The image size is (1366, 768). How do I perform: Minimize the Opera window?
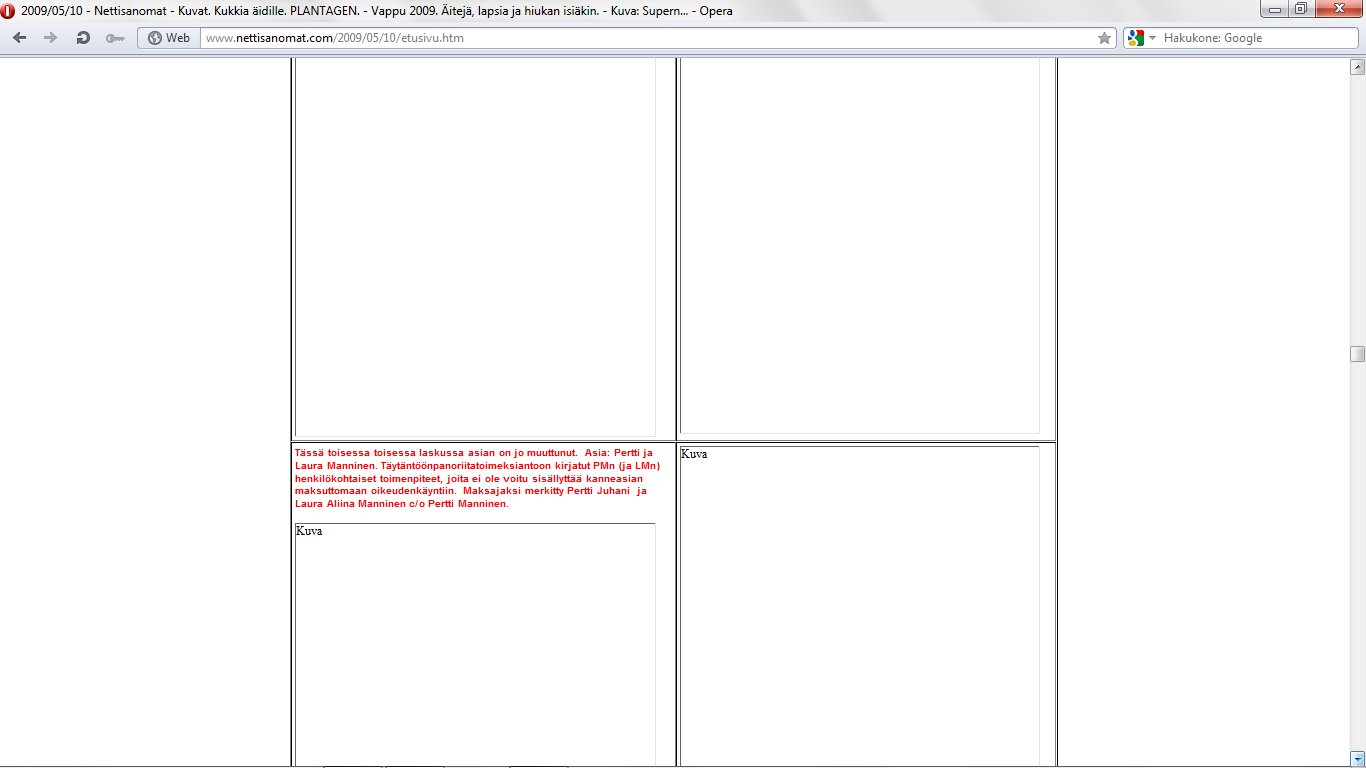pos(1275,9)
